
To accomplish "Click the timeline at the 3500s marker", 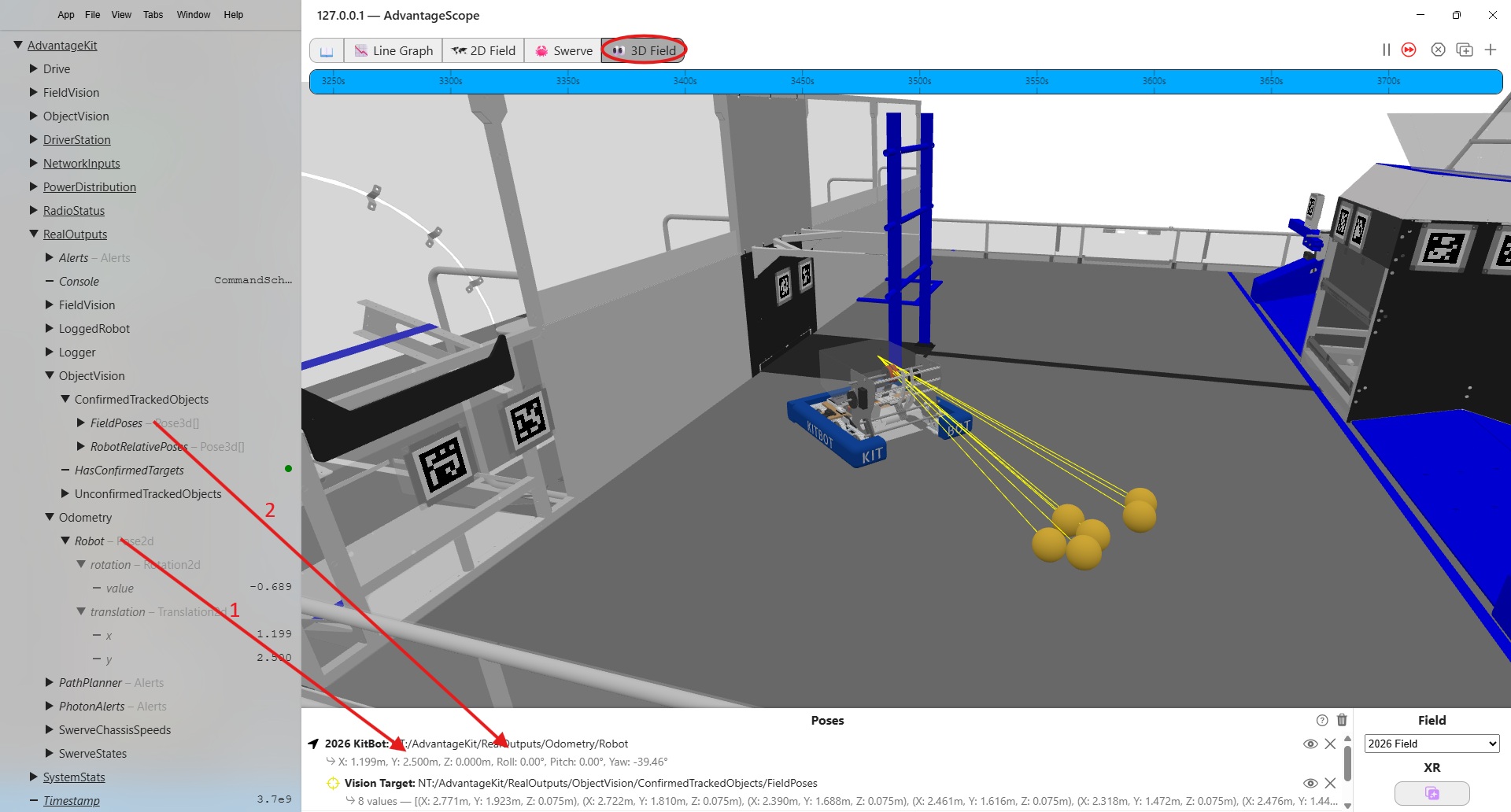I will (x=919, y=81).
